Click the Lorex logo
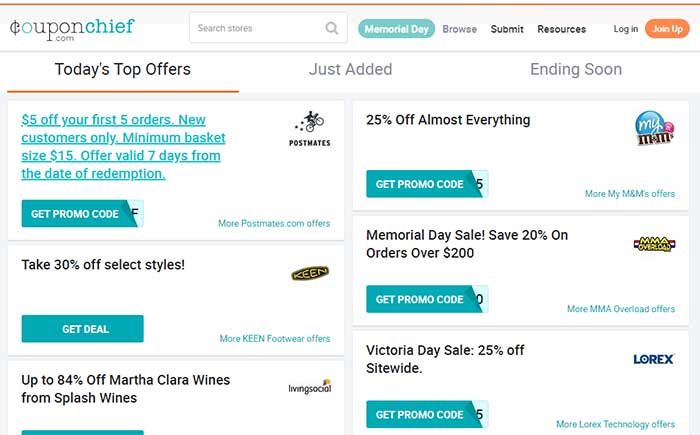Viewport: 700px width, 435px height. (x=654, y=359)
